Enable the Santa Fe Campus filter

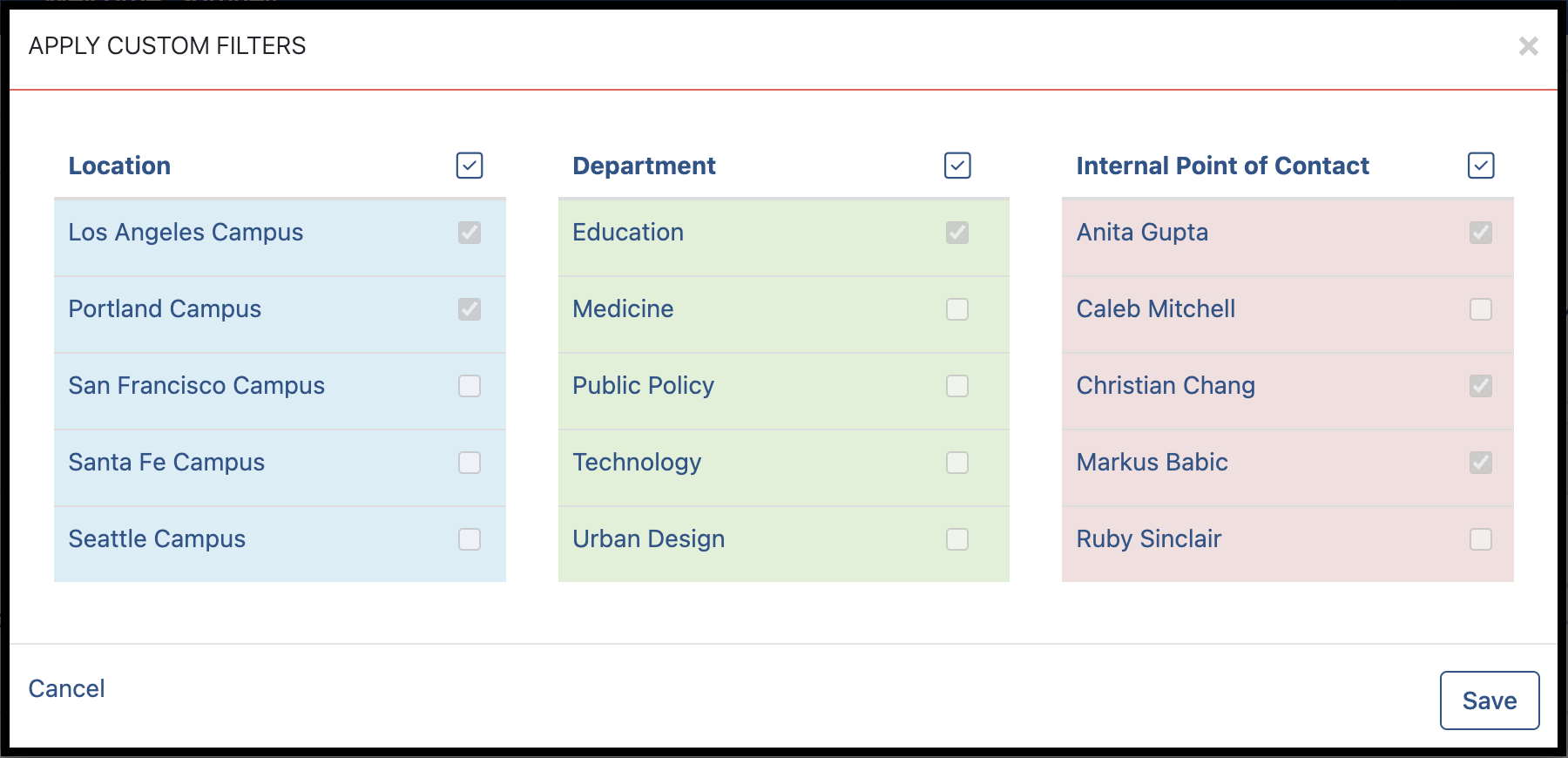[470, 463]
